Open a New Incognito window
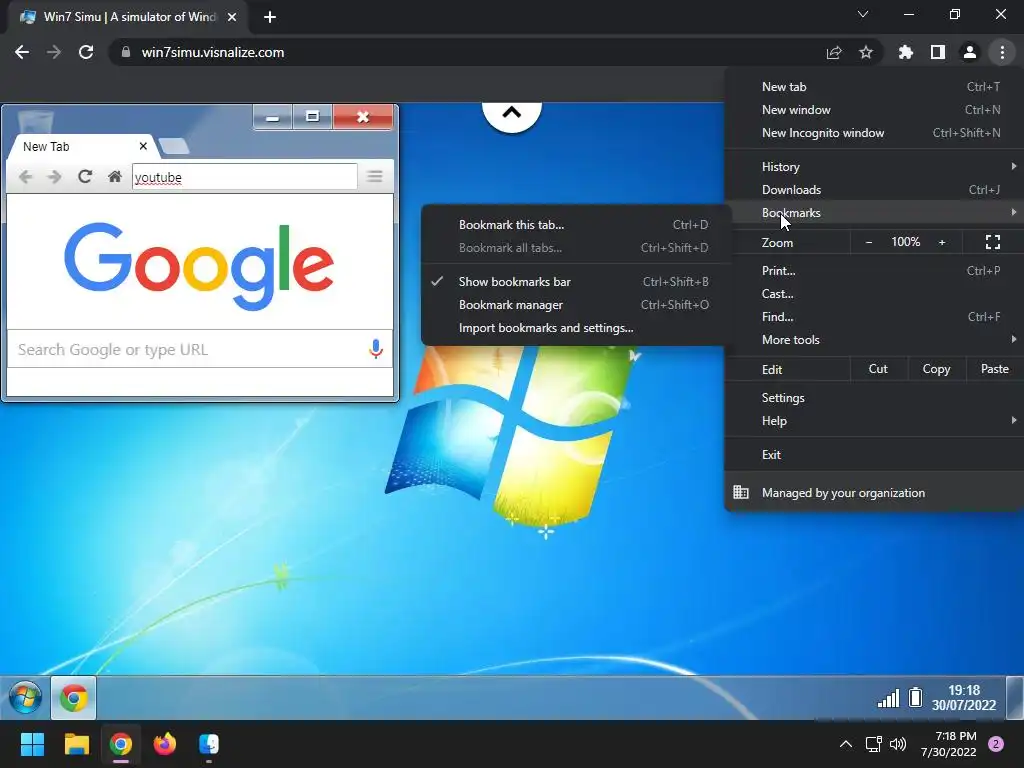Image resolution: width=1024 pixels, height=768 pixels. (x=874, y=133)
